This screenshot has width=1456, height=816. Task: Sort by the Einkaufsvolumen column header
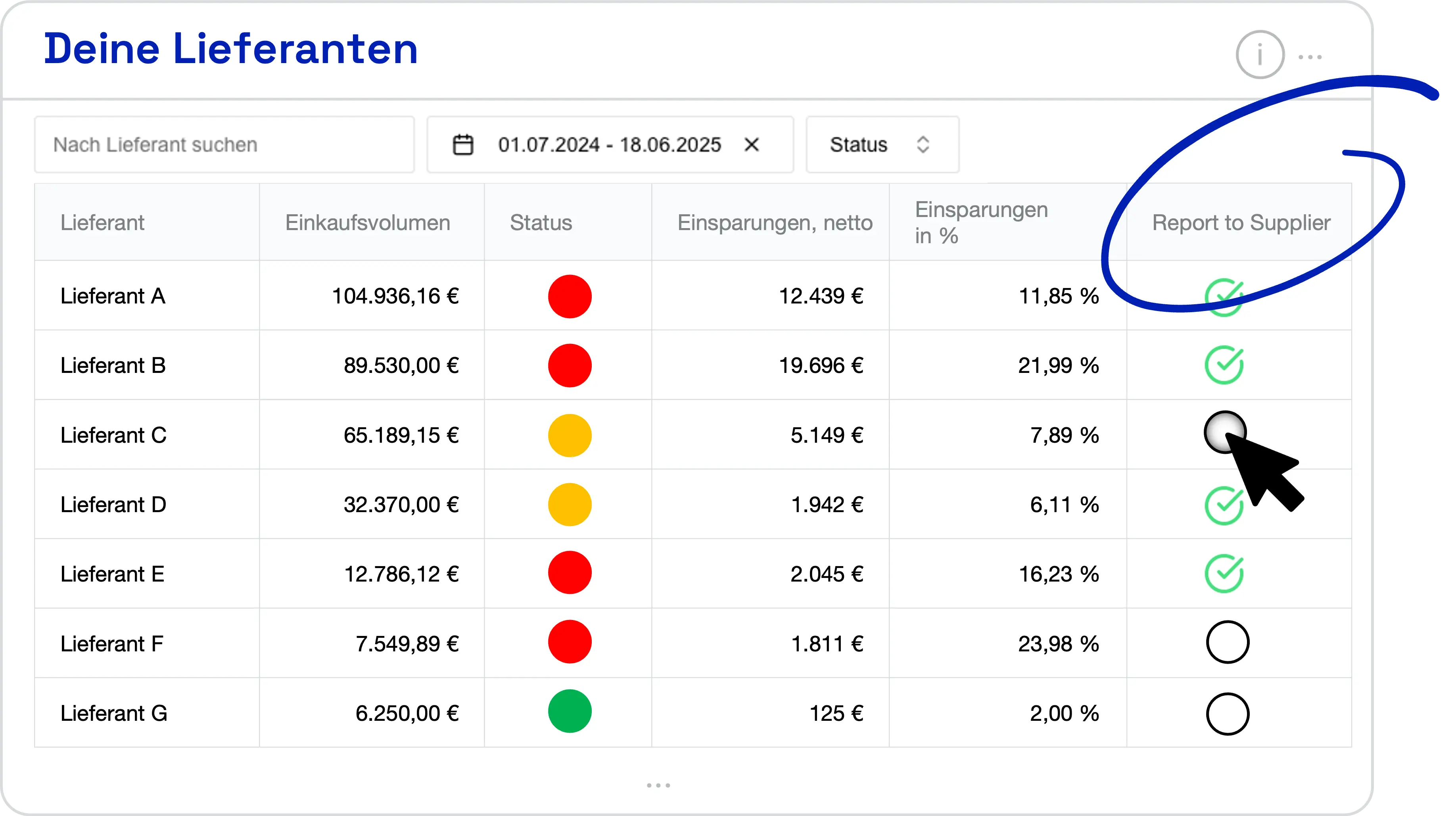[367, 222]
